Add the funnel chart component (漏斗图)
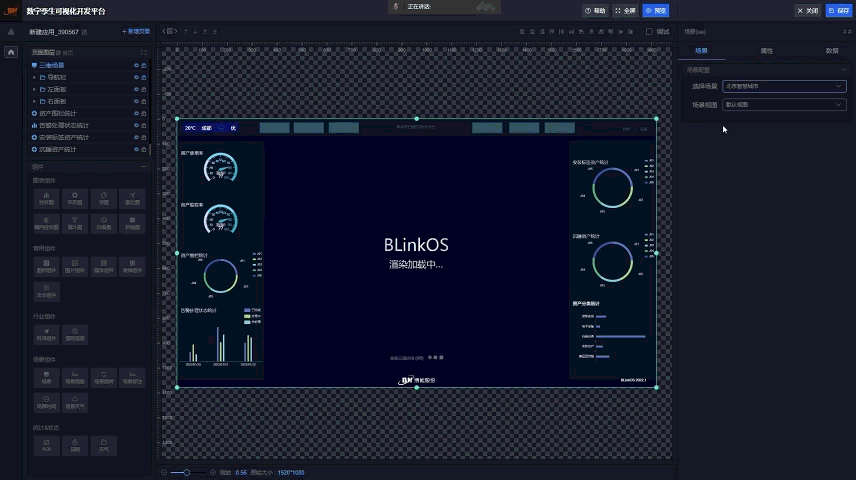The height and width of the screenshot is (480, 856). click(75, 223)
